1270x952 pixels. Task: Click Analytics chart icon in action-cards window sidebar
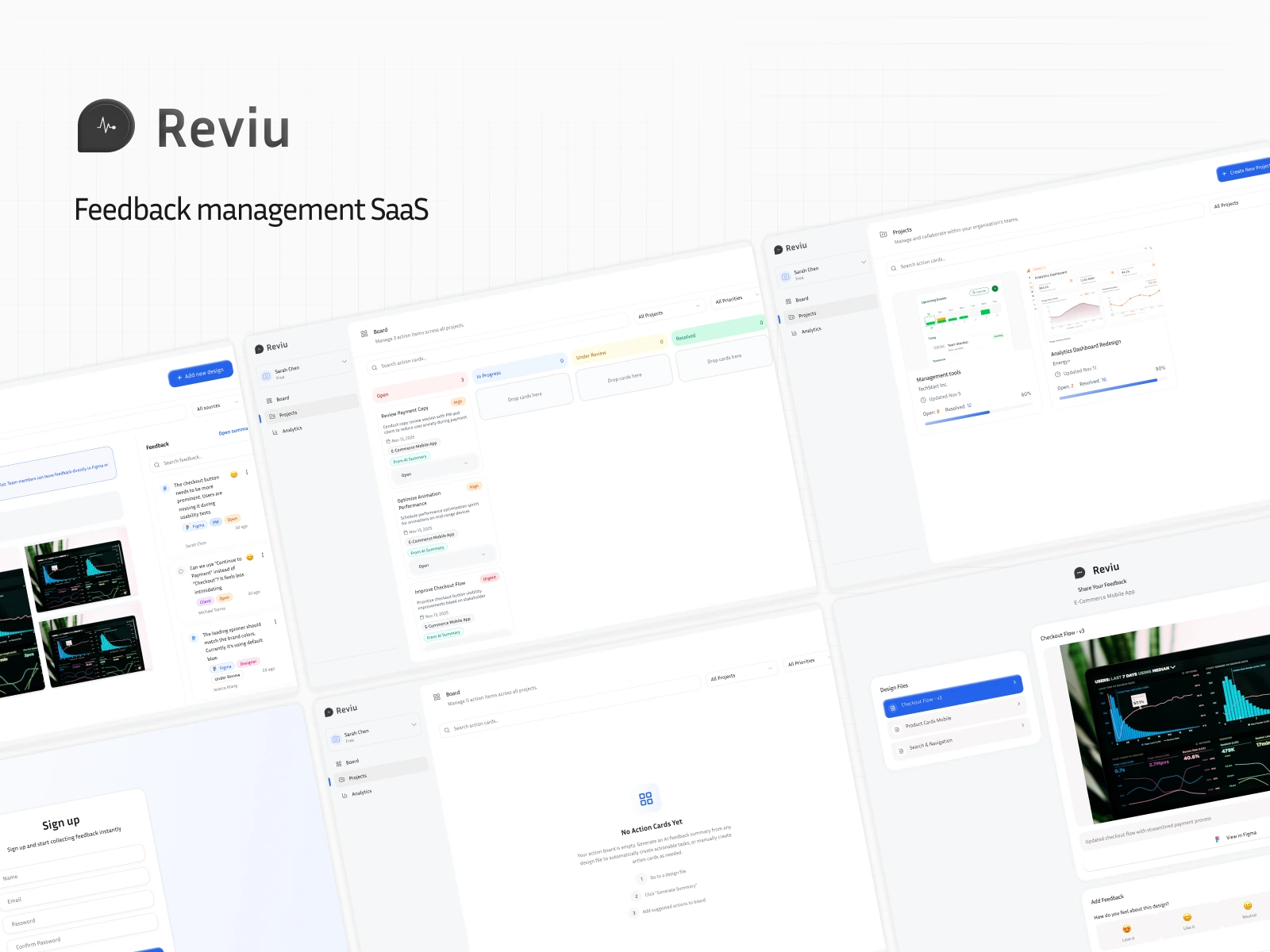275,432
